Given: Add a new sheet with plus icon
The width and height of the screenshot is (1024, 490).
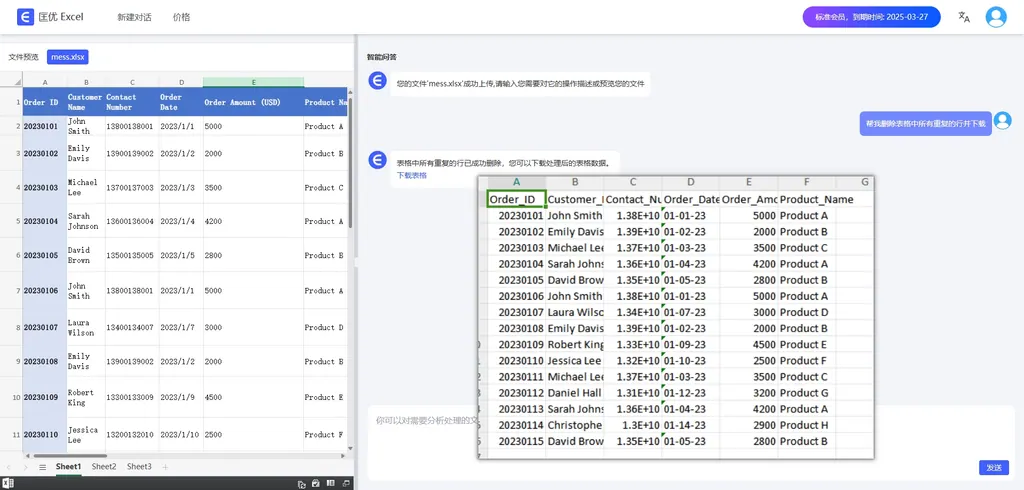Looking at the screenshot, I should tap(165, 467).
